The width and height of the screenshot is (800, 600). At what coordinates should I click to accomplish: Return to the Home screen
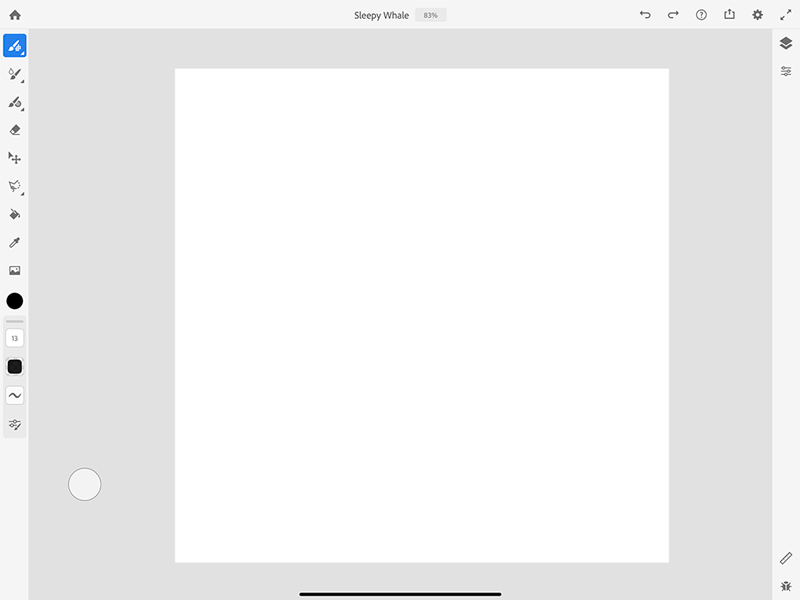tap(15, 14)
